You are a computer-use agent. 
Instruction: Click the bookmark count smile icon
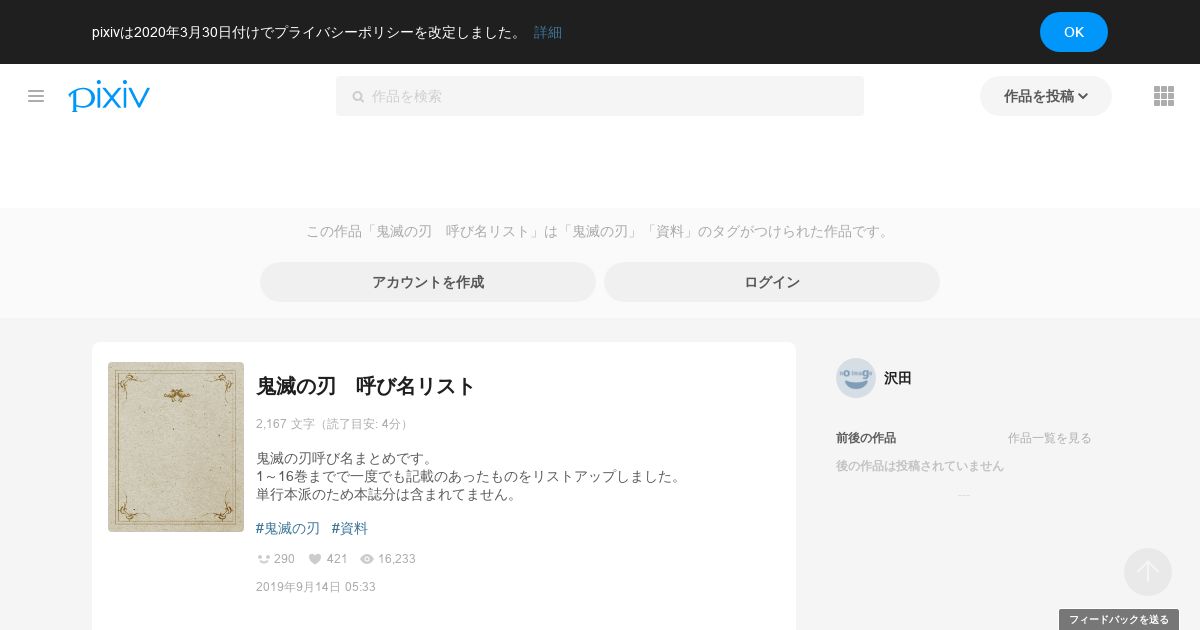point(264,559)
